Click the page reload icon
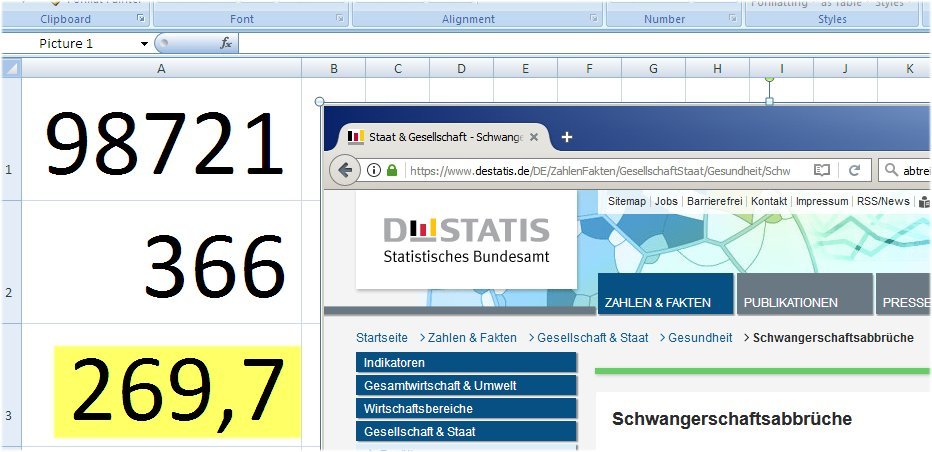This screenshot has width=932, height=452. coord(854,170)
